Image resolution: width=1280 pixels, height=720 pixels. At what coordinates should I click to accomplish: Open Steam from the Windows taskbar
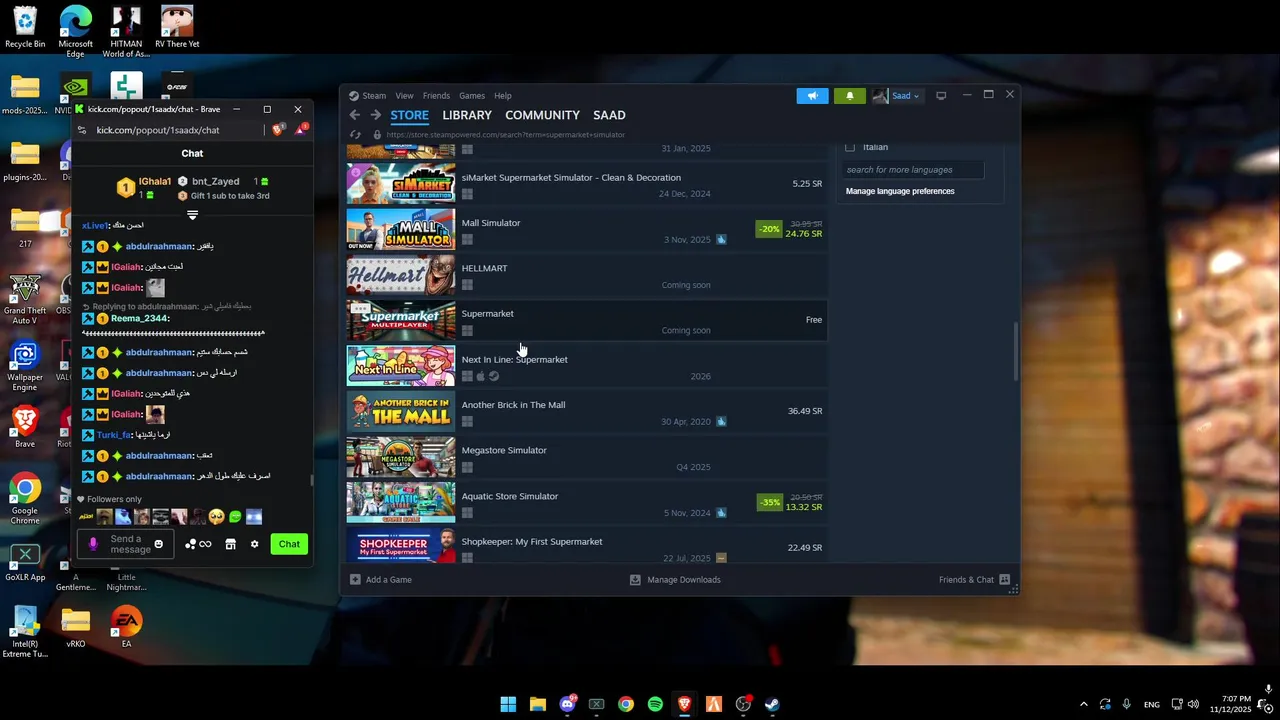point(772,704)
